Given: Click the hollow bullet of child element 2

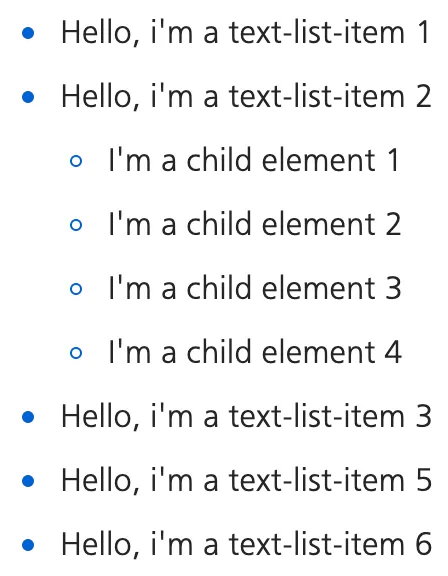Looking at the screenshot, I should 76,225.
